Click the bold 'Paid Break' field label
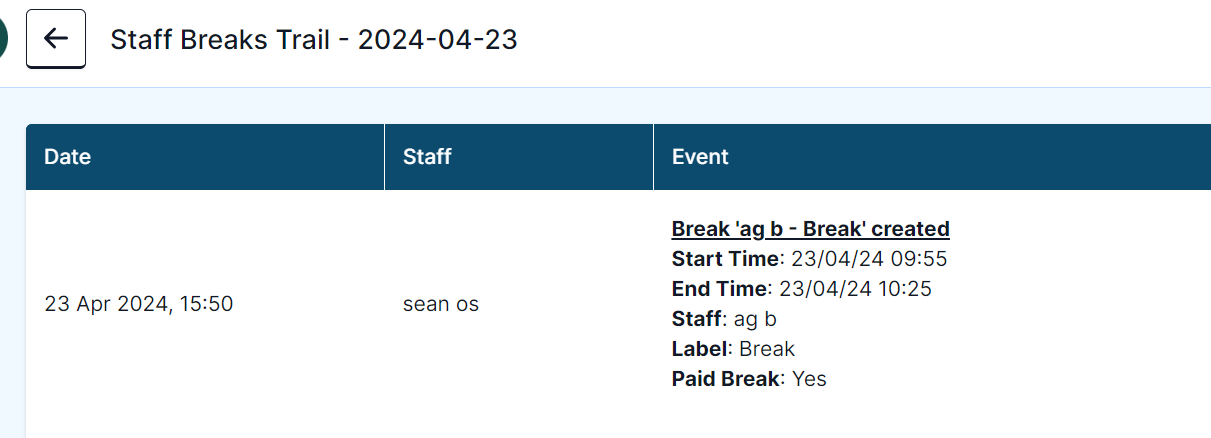 coord(726,379)
